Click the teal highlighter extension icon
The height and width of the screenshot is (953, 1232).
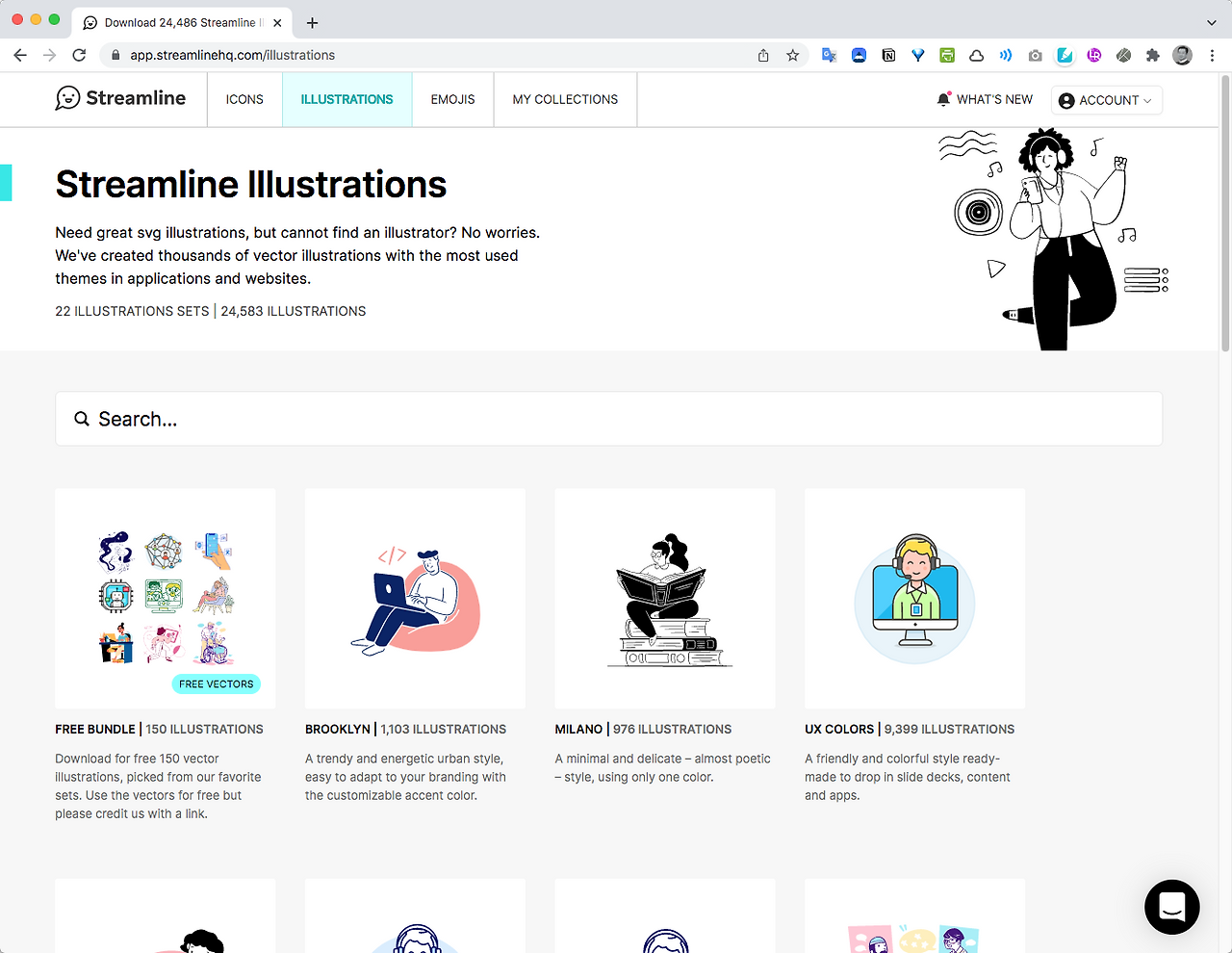[1065, 56]
